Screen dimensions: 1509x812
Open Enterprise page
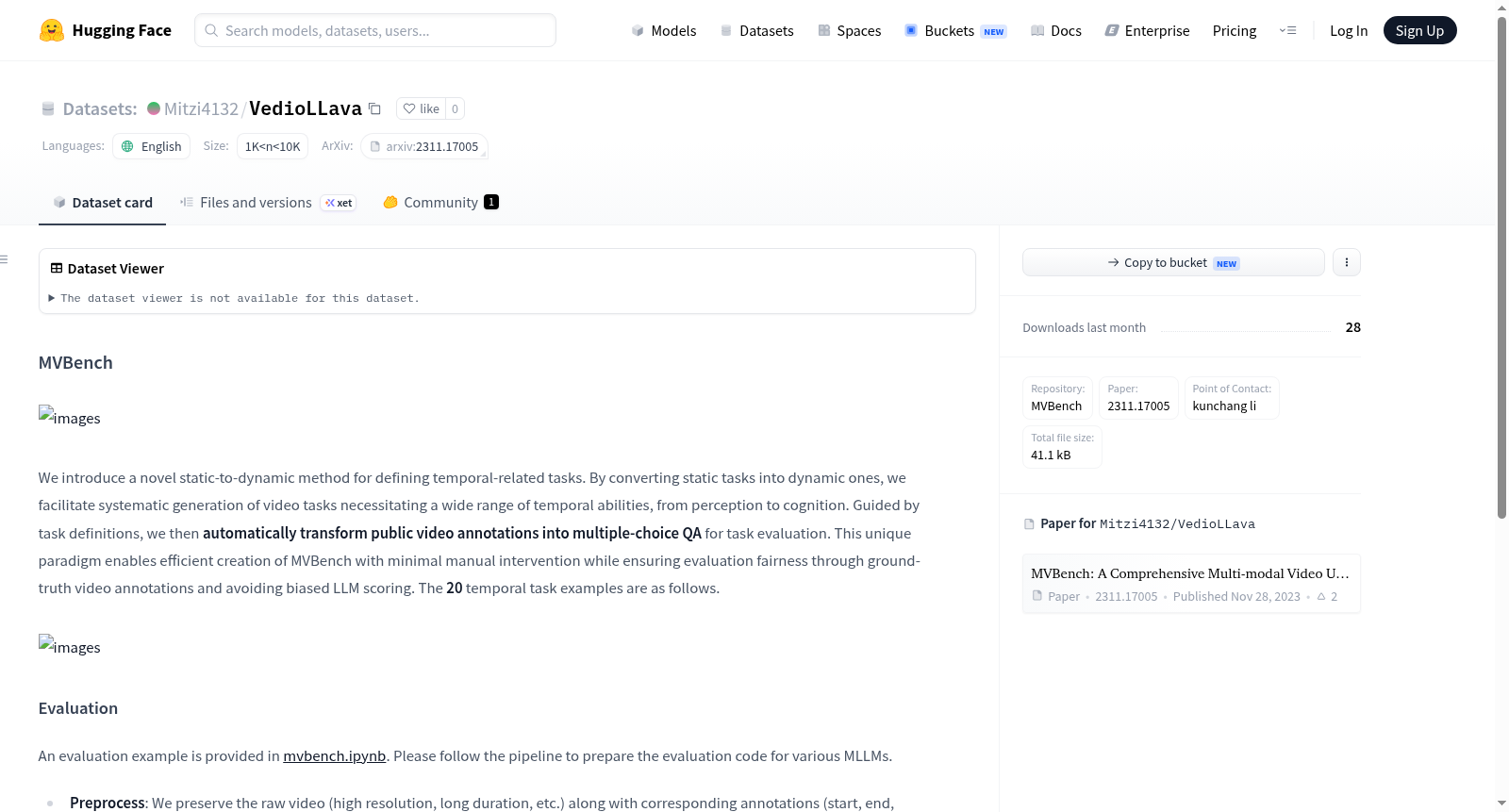(x=1147, y=30)
